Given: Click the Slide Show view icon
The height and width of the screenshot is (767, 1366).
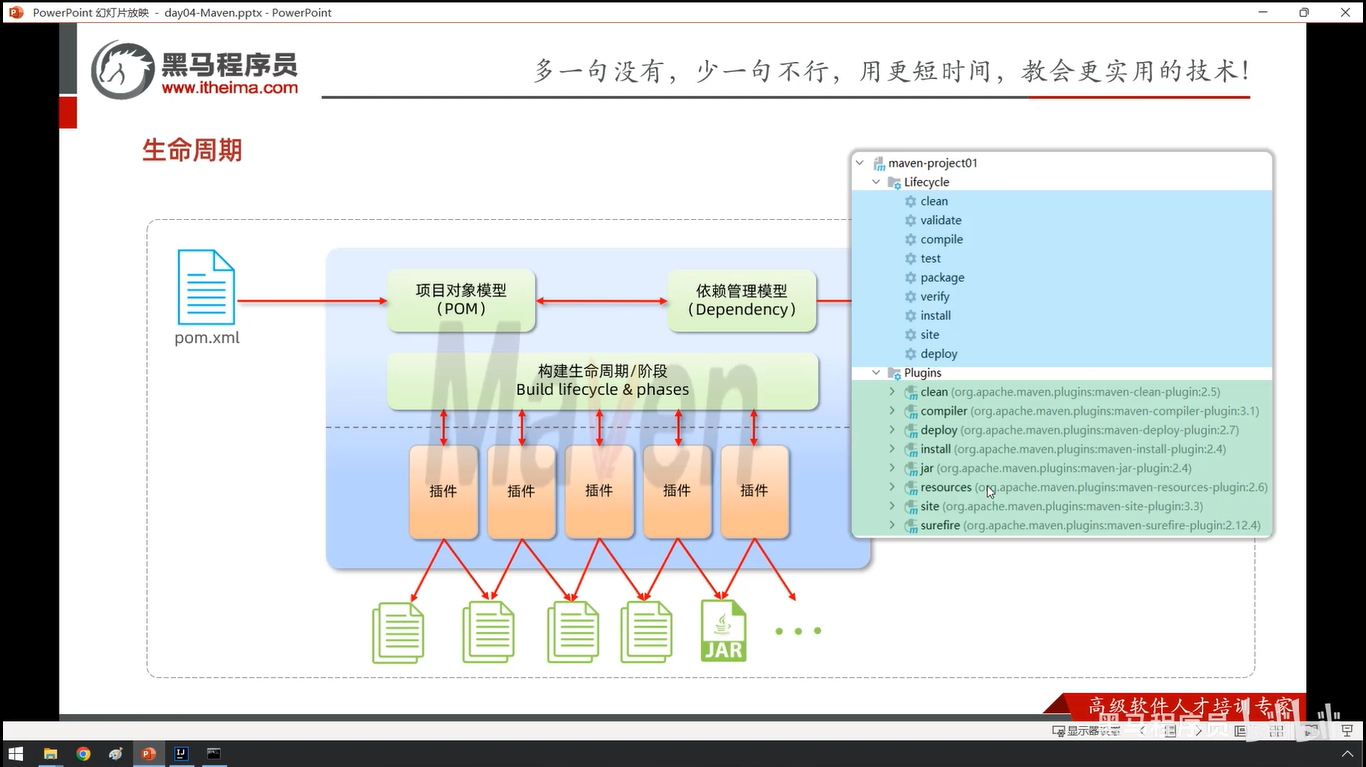Looking at the screenshot, I should [x=1347, y=731].
